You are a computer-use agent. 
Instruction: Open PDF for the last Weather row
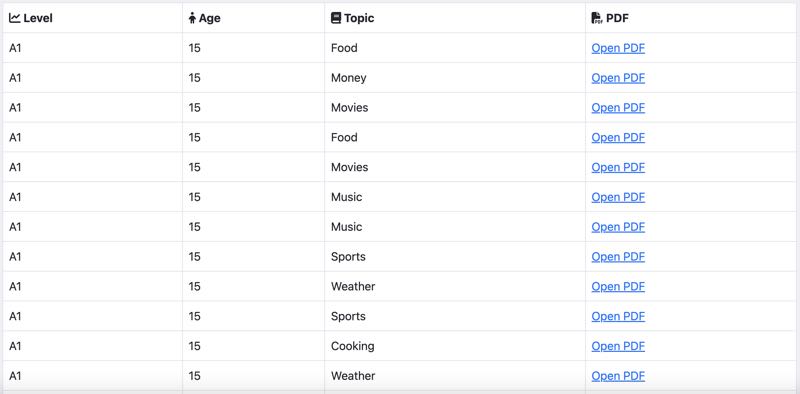618,376
